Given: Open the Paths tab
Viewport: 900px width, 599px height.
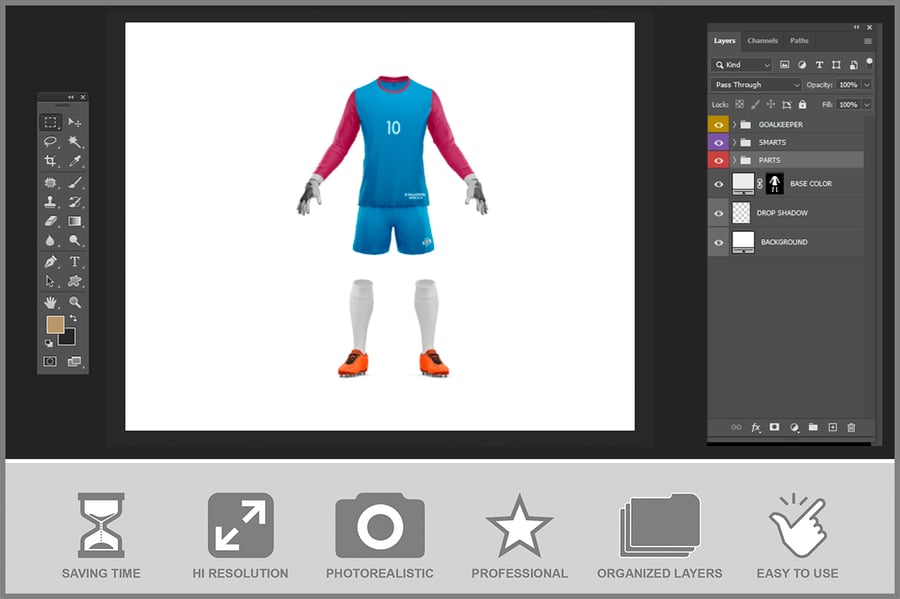Looking at the screenshot, I should coord(799,41).
